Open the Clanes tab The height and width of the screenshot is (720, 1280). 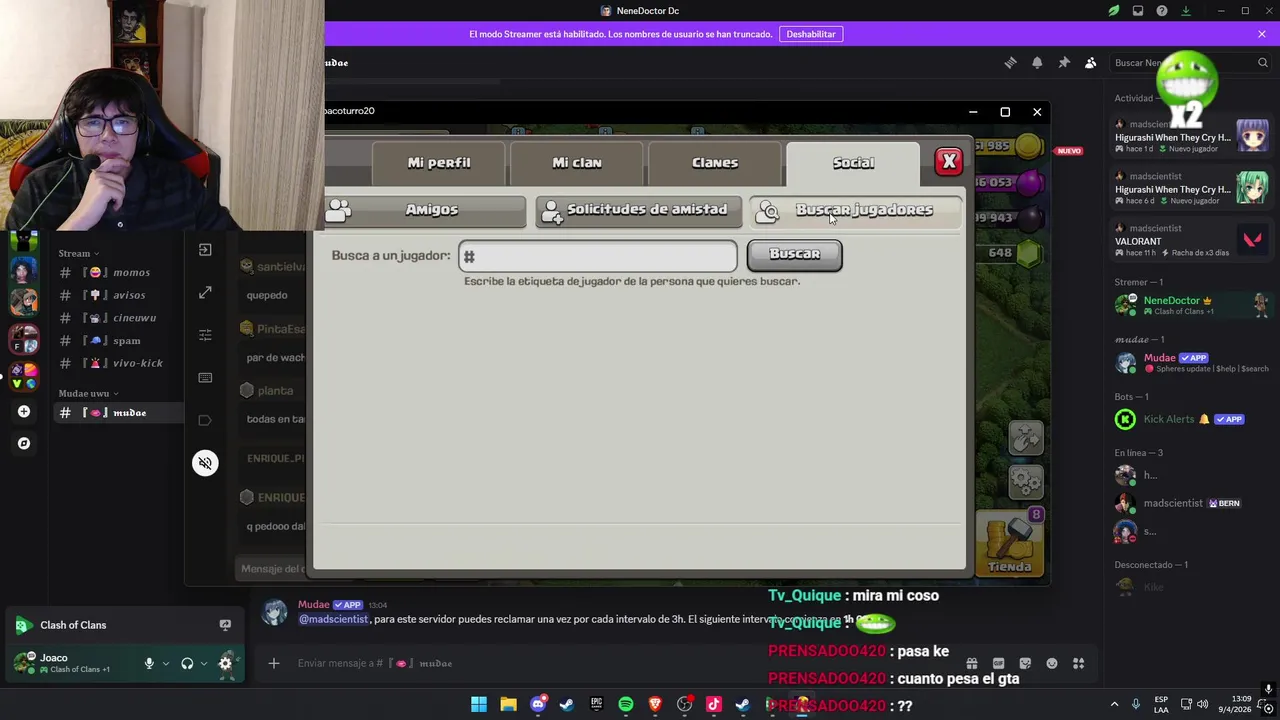pyautogui.click(x=715, y=163)
